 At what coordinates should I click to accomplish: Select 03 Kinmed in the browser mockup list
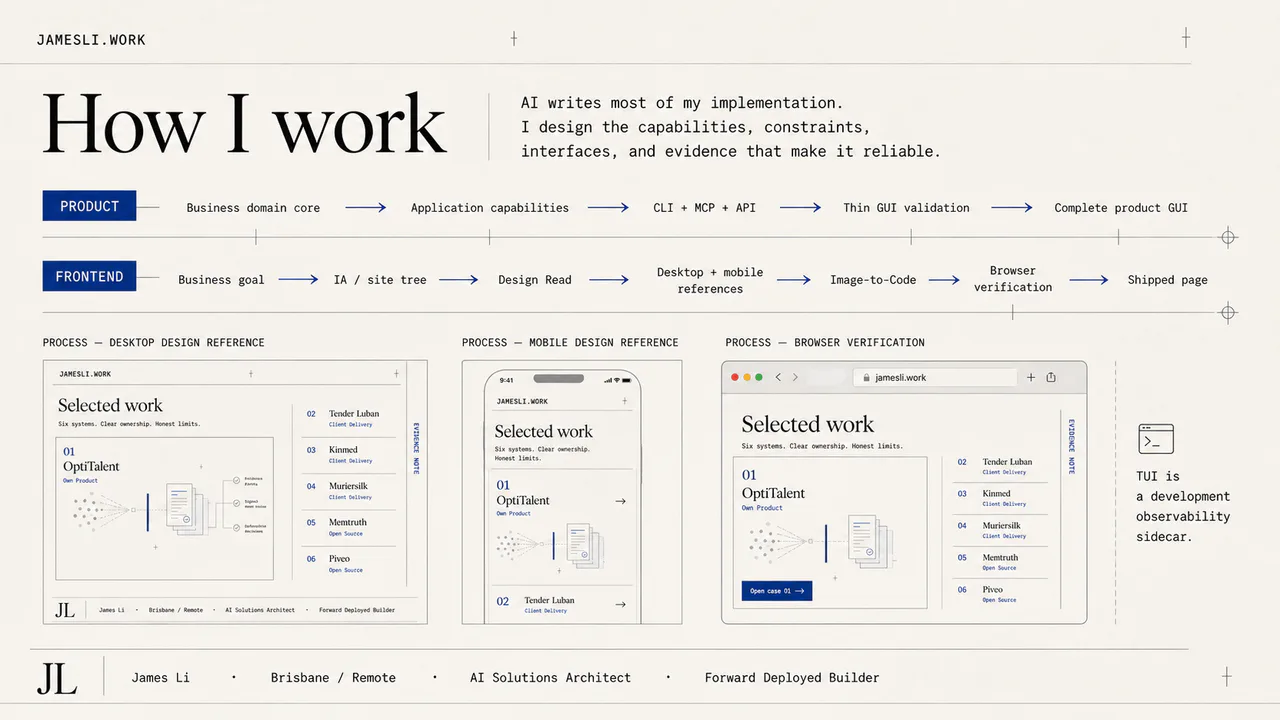(x=1000, y=498)
